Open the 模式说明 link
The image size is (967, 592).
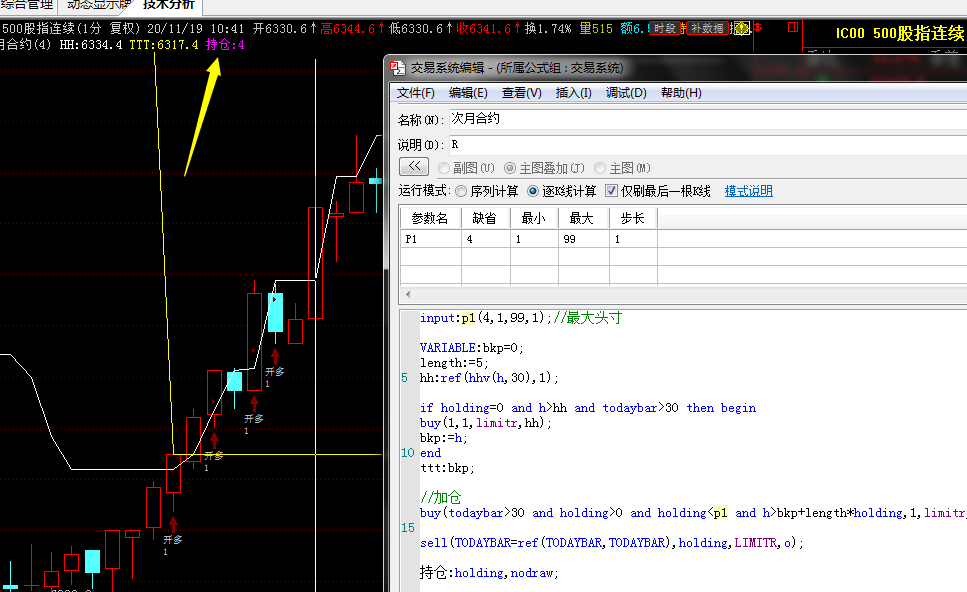click(x=749, y=191)
